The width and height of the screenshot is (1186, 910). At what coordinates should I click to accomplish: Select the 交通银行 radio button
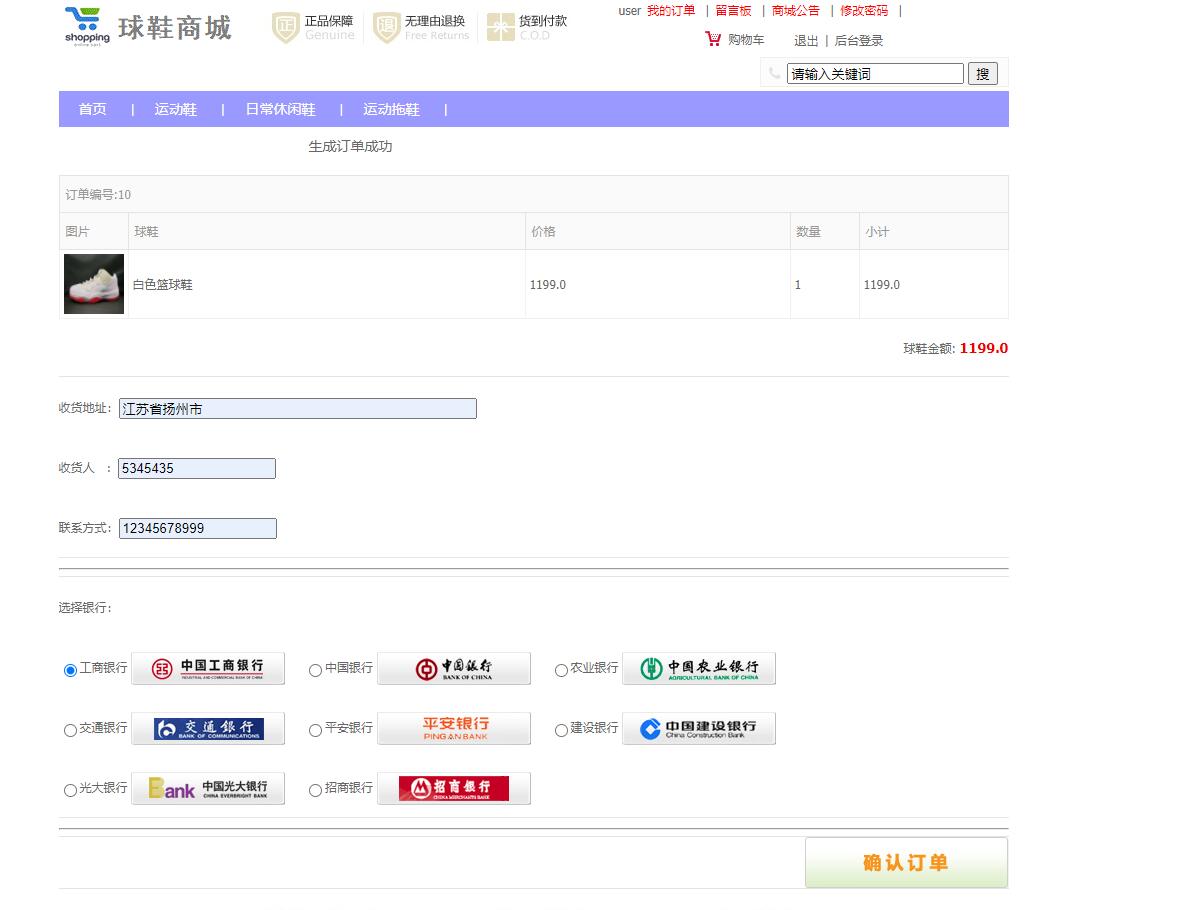click(69, 730)
